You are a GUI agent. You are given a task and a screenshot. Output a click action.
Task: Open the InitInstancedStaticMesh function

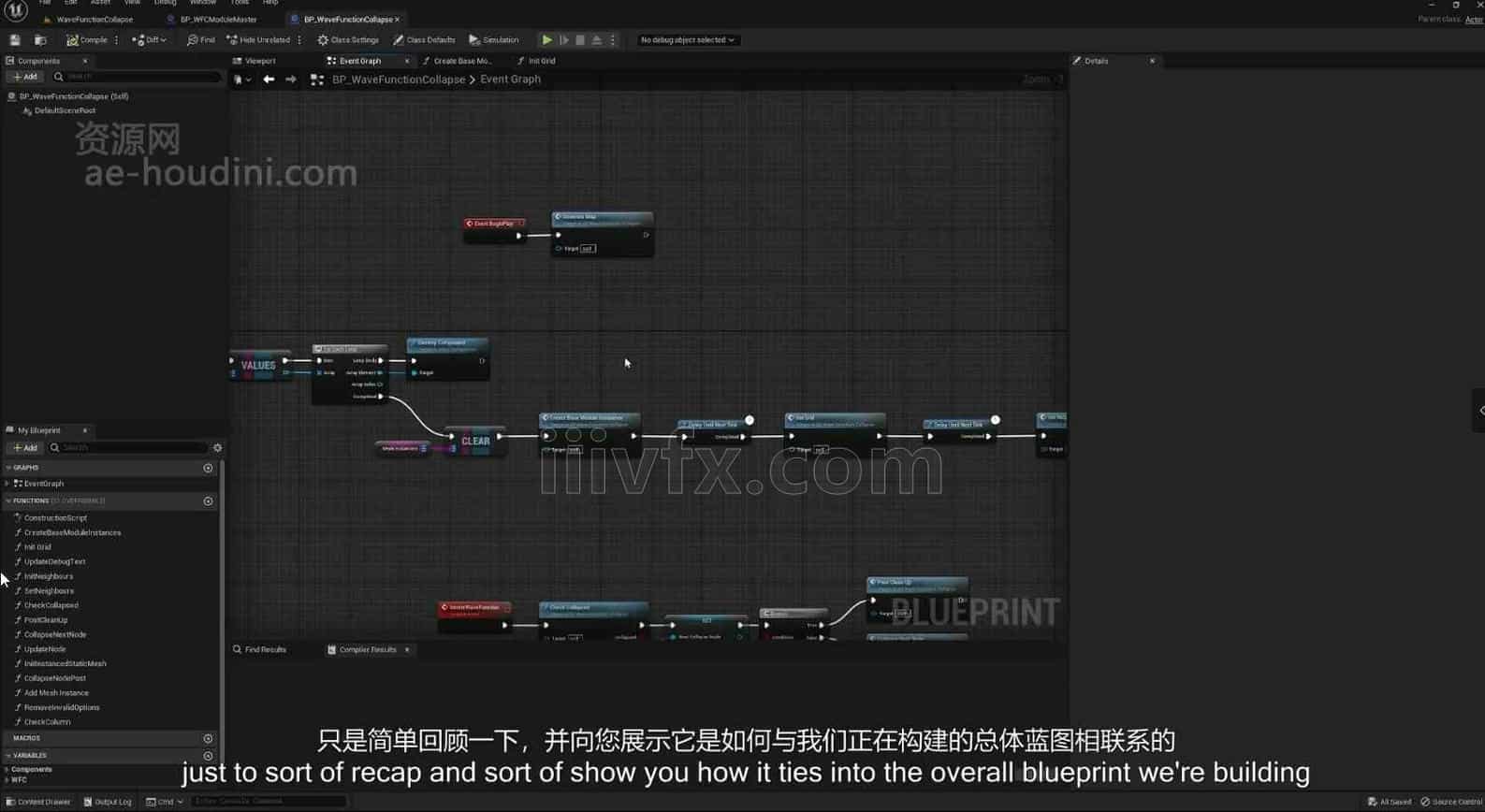[x=65, y=664]
